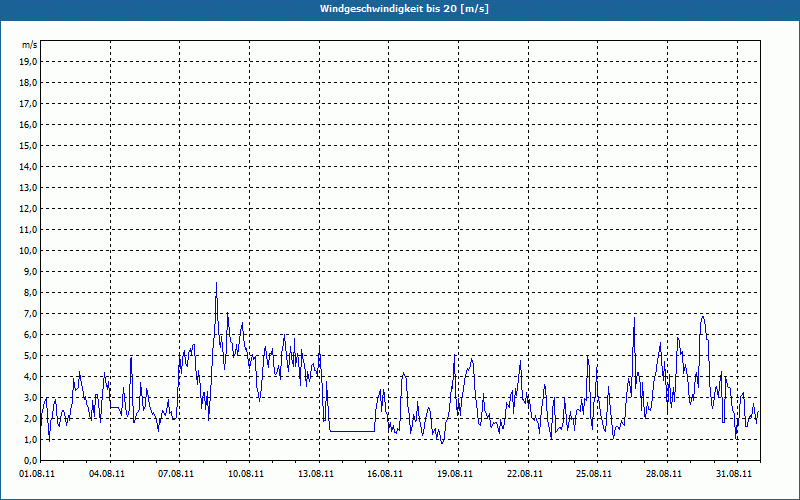Select the 10.08.11 date label
The image size is (800, 500).
[x=246, y=473]
